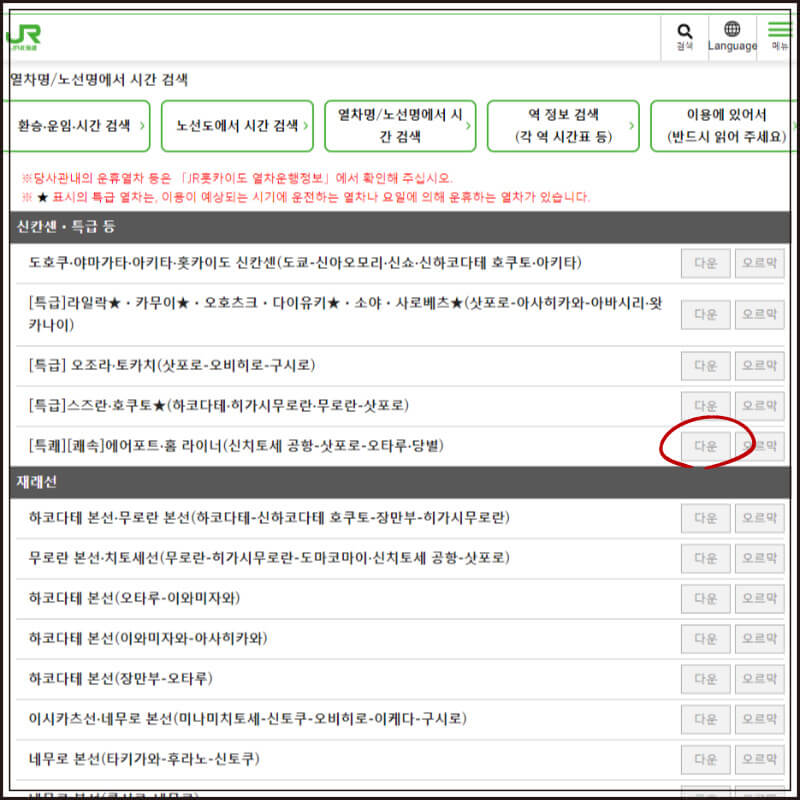Click the JR Hokkaido logo
The width and height of the screenshot is (800, 800).
23,37
